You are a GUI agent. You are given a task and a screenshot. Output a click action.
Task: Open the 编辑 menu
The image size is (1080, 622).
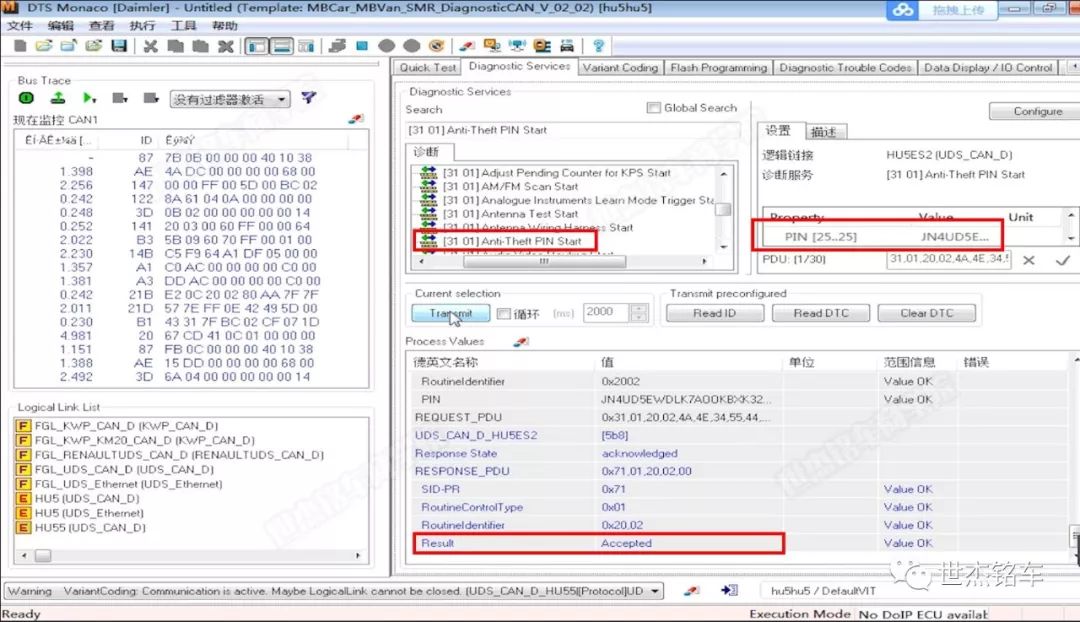coord(61,26)
